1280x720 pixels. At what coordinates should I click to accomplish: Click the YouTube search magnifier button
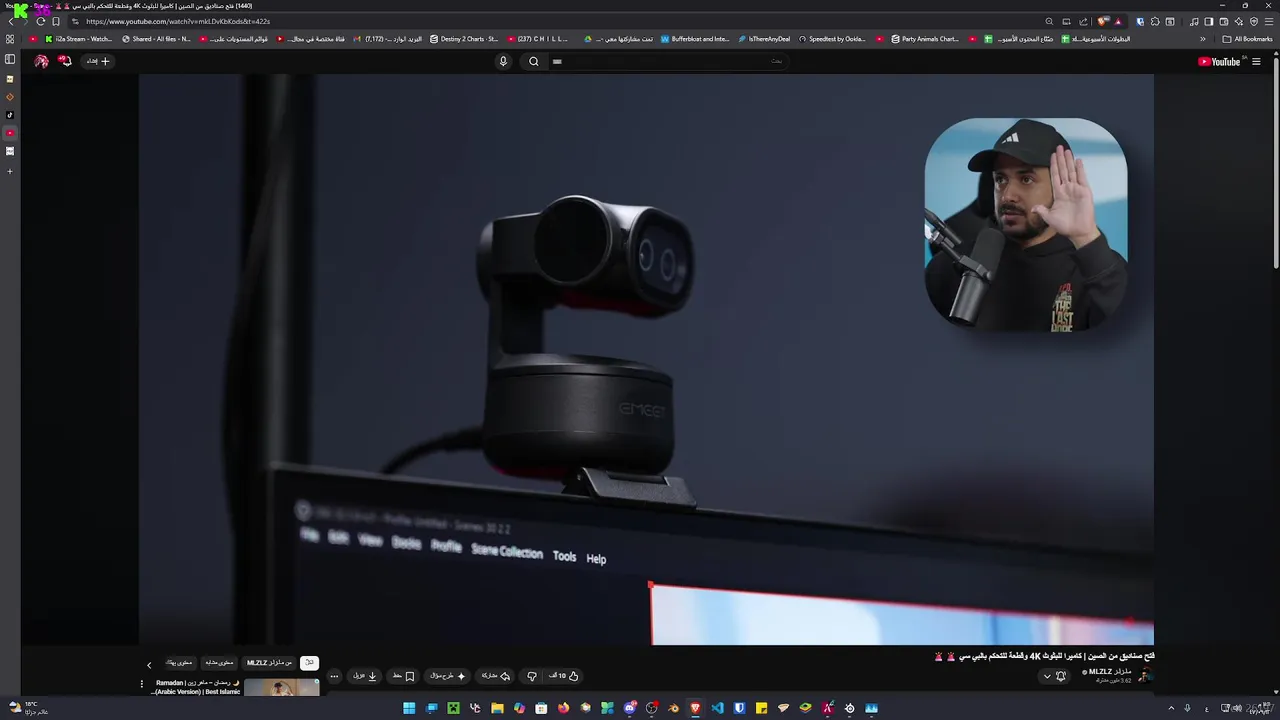coord(534,61)
